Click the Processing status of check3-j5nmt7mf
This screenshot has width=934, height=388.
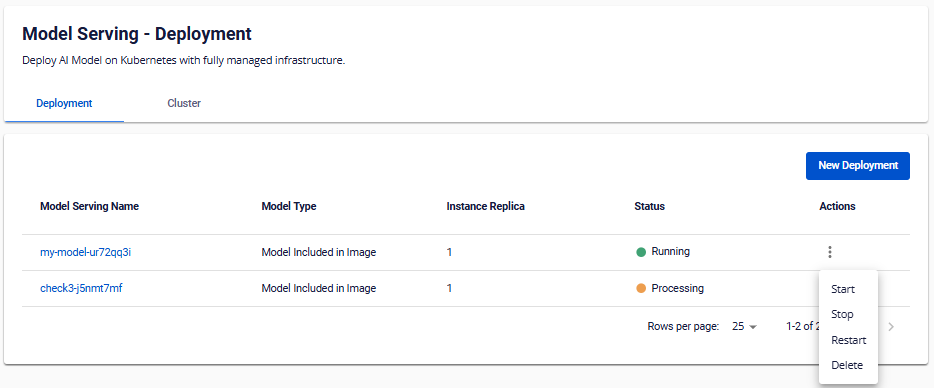pos(670,288)
